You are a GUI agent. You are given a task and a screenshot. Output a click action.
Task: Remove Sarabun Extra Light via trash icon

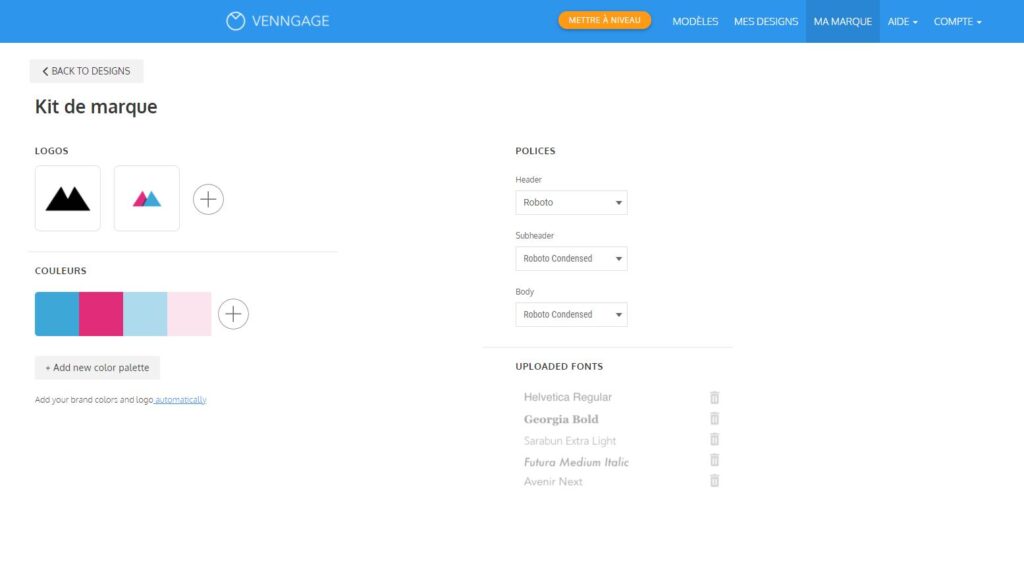pyautogui.click(x=714, y=440)
